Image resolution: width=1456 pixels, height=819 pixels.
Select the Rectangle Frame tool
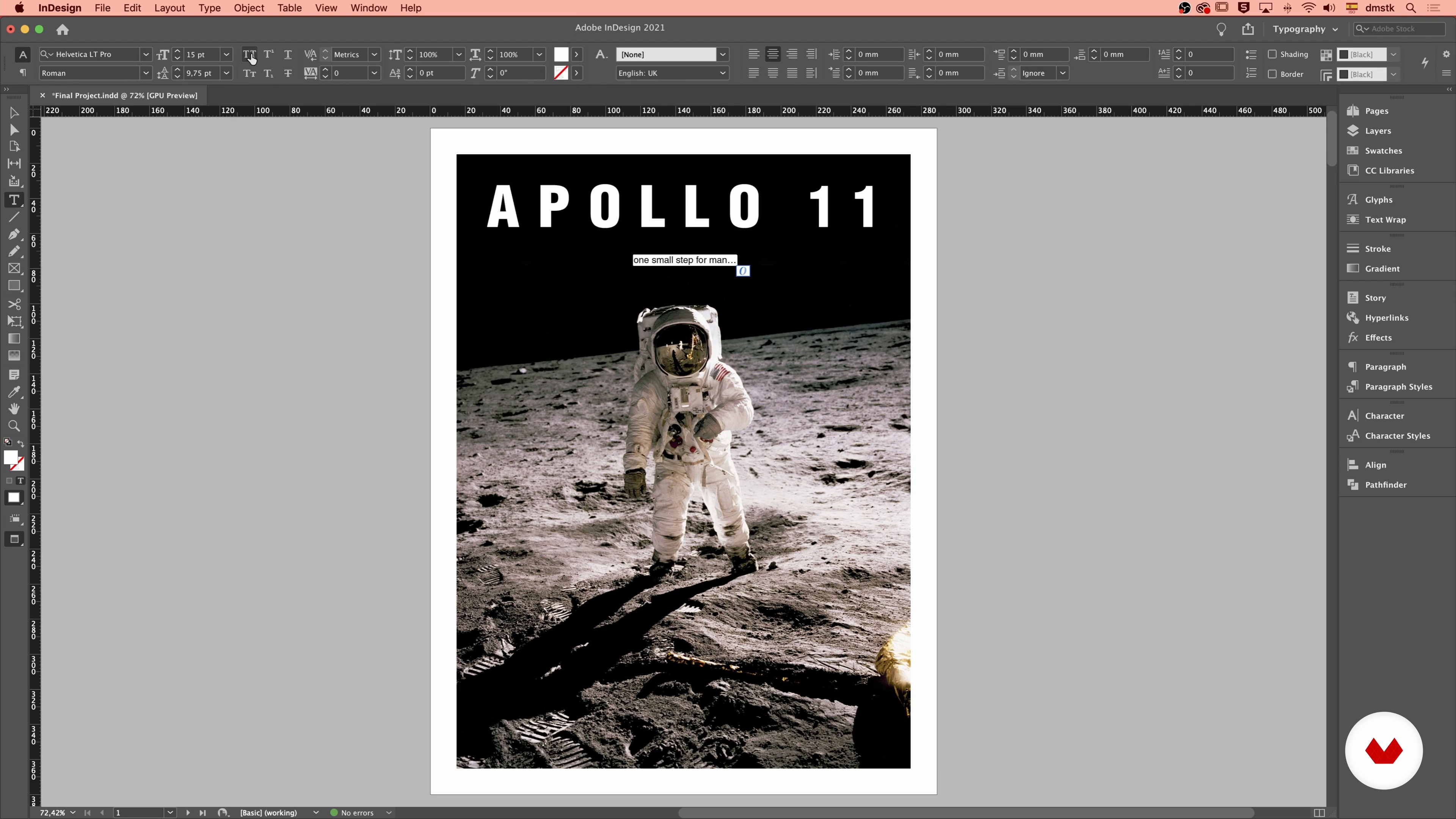coord(14,269)
